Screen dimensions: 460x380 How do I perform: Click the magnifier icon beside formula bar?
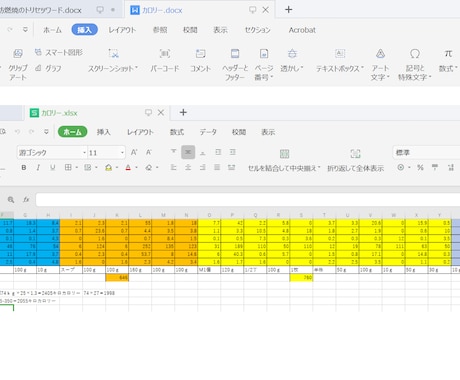(11, 199)
